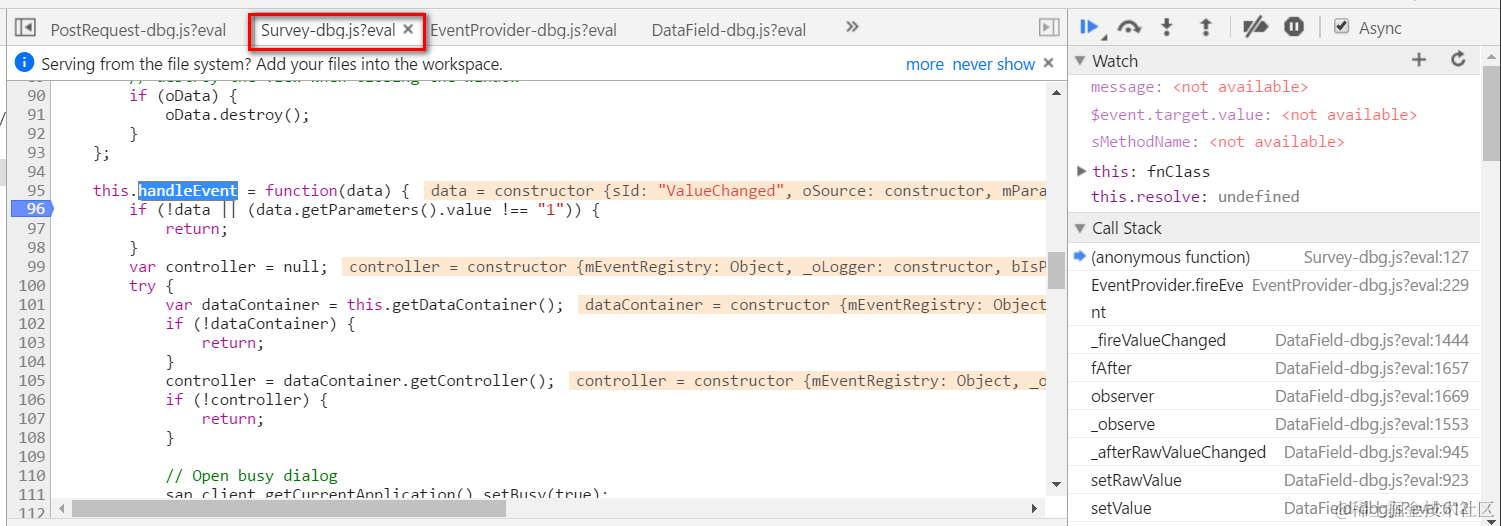Set a breakpoint on line 99

point(35,266)
